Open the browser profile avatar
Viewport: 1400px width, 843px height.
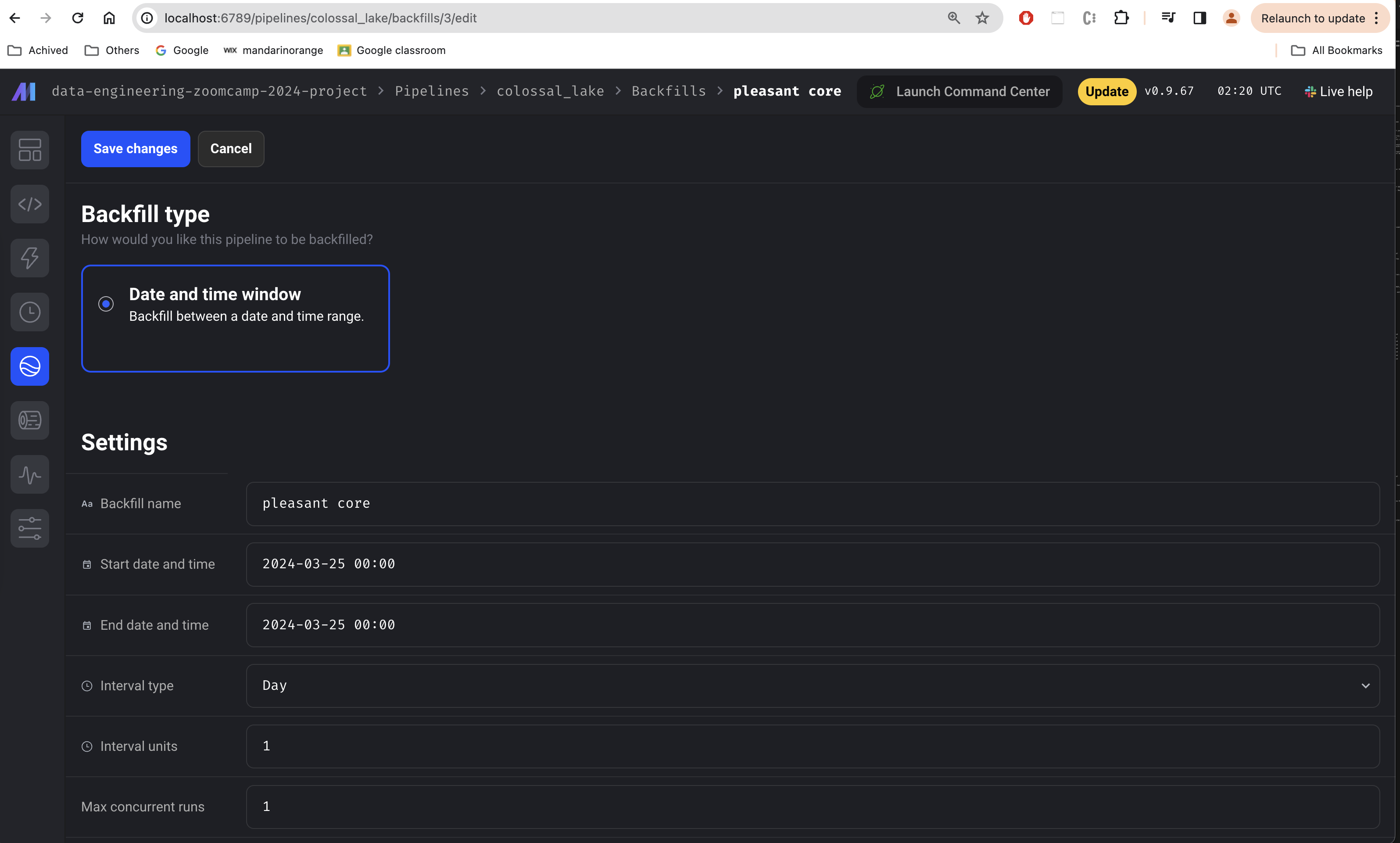(x=1232, y=18)
